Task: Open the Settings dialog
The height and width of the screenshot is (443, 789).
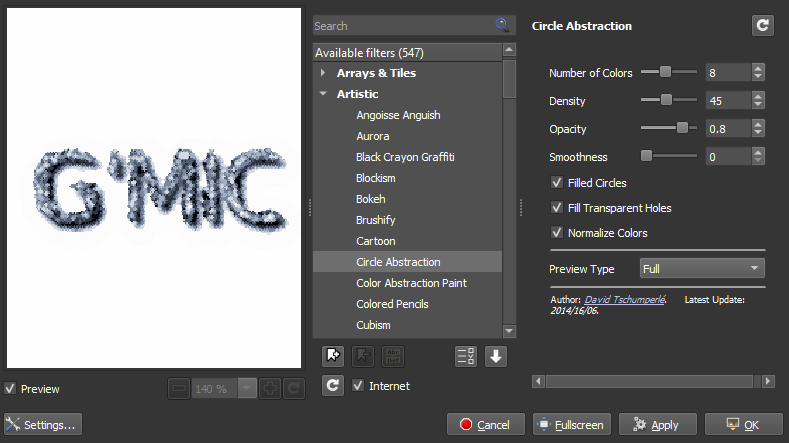Action: pos(43,424)
